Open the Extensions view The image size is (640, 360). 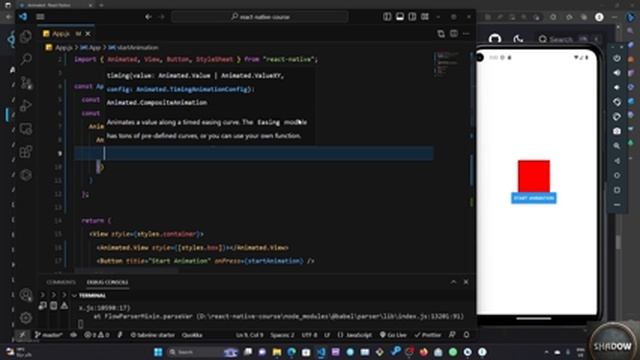(x=26, y=152)
